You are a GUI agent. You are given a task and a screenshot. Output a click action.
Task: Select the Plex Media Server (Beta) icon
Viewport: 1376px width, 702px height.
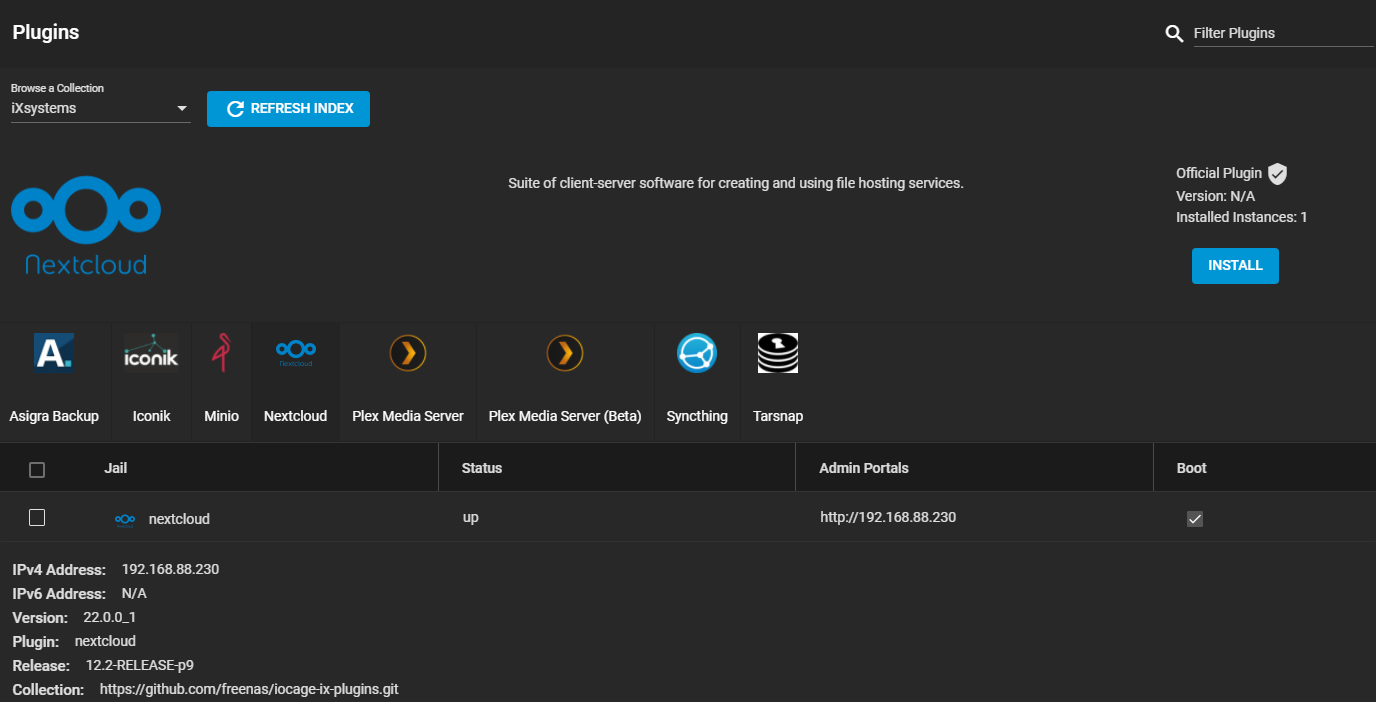(565, 353)
